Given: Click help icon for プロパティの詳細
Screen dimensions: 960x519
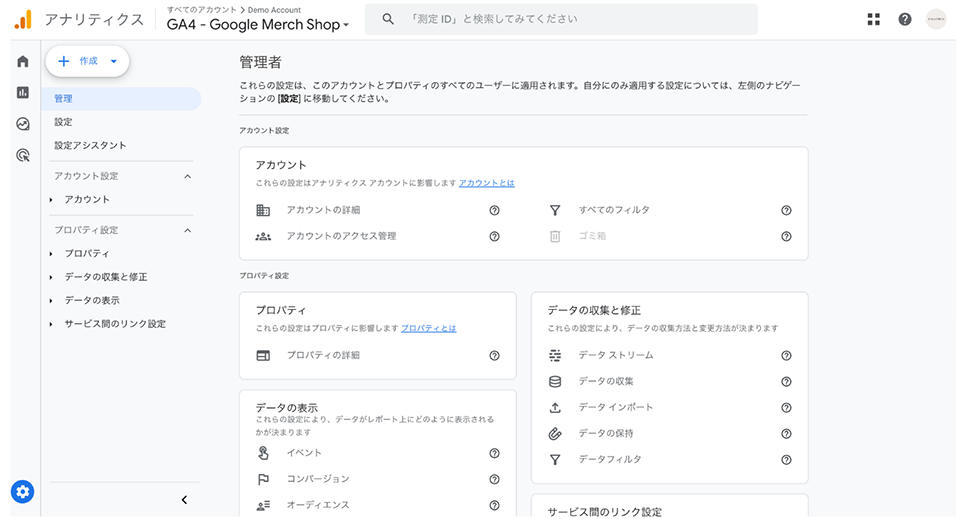Looking at the screenshot, I should [x=495, y=356].
